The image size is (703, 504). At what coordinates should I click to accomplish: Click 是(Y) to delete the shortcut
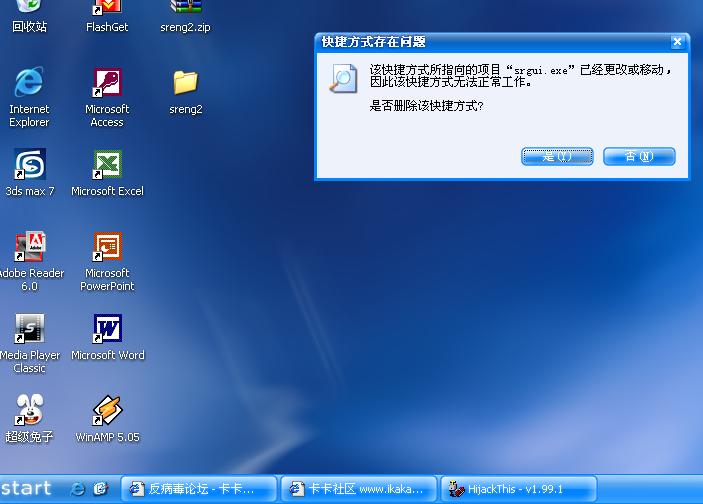pos(557,156)
